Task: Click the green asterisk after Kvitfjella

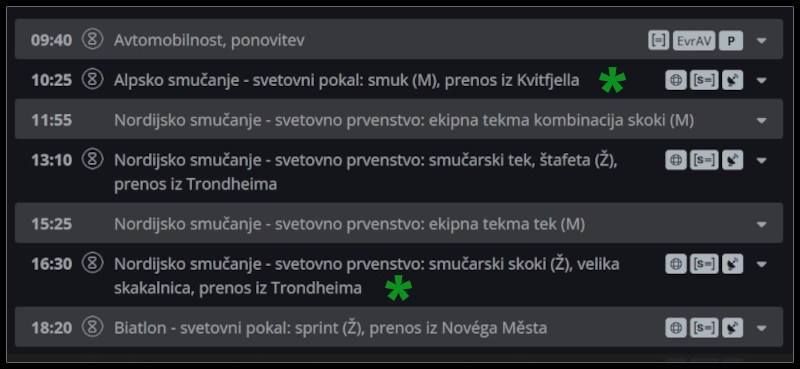Action: [612, 82]
